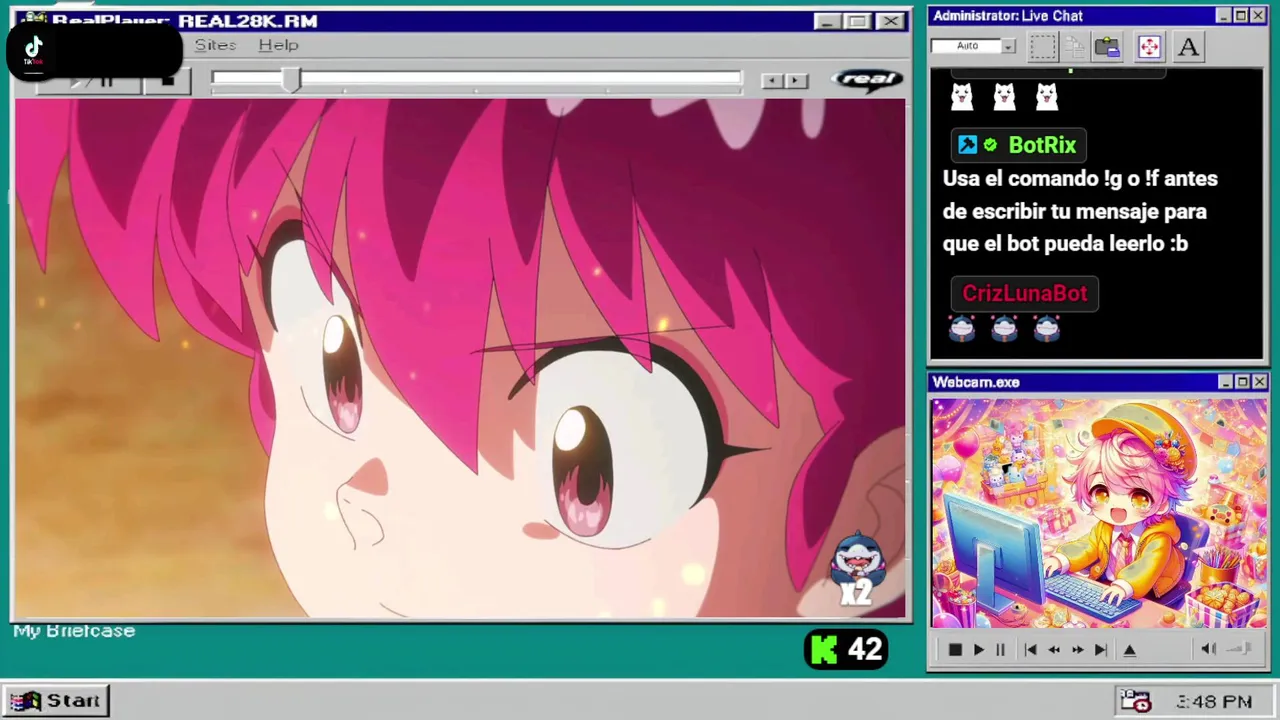The image size is (1280, 720).
Task: Click the CrizLunaBot username in chat
Action: point(1024,293)
